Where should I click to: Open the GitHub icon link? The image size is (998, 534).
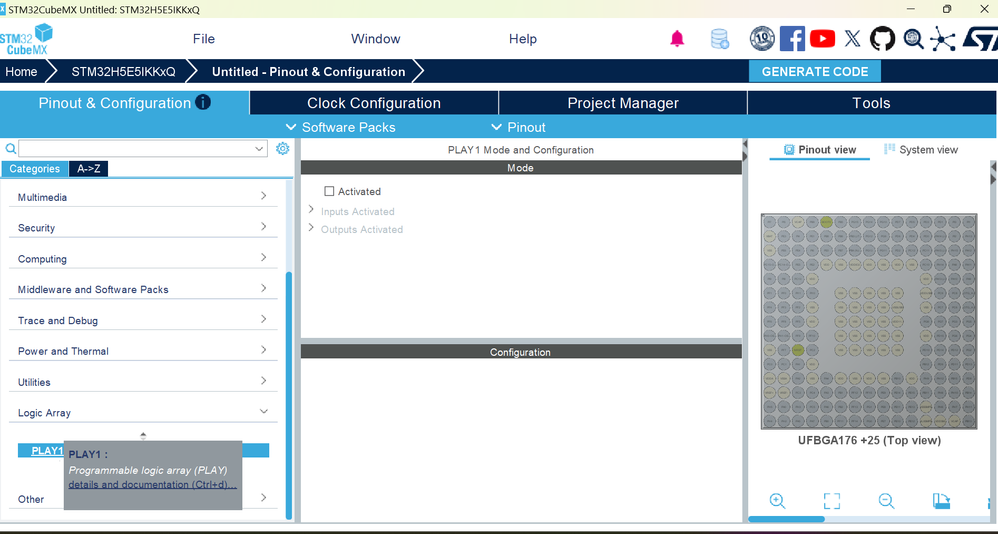coord(882,39)
